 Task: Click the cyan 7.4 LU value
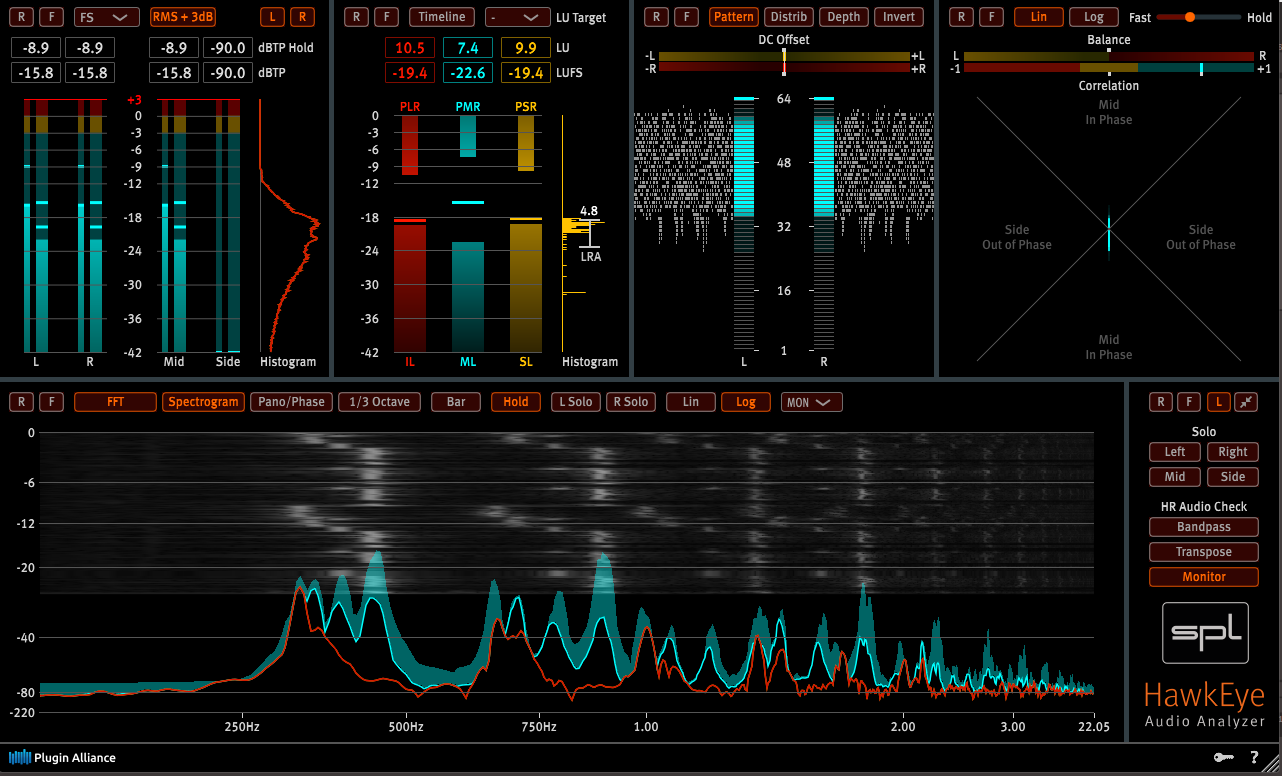click(467, 48)
